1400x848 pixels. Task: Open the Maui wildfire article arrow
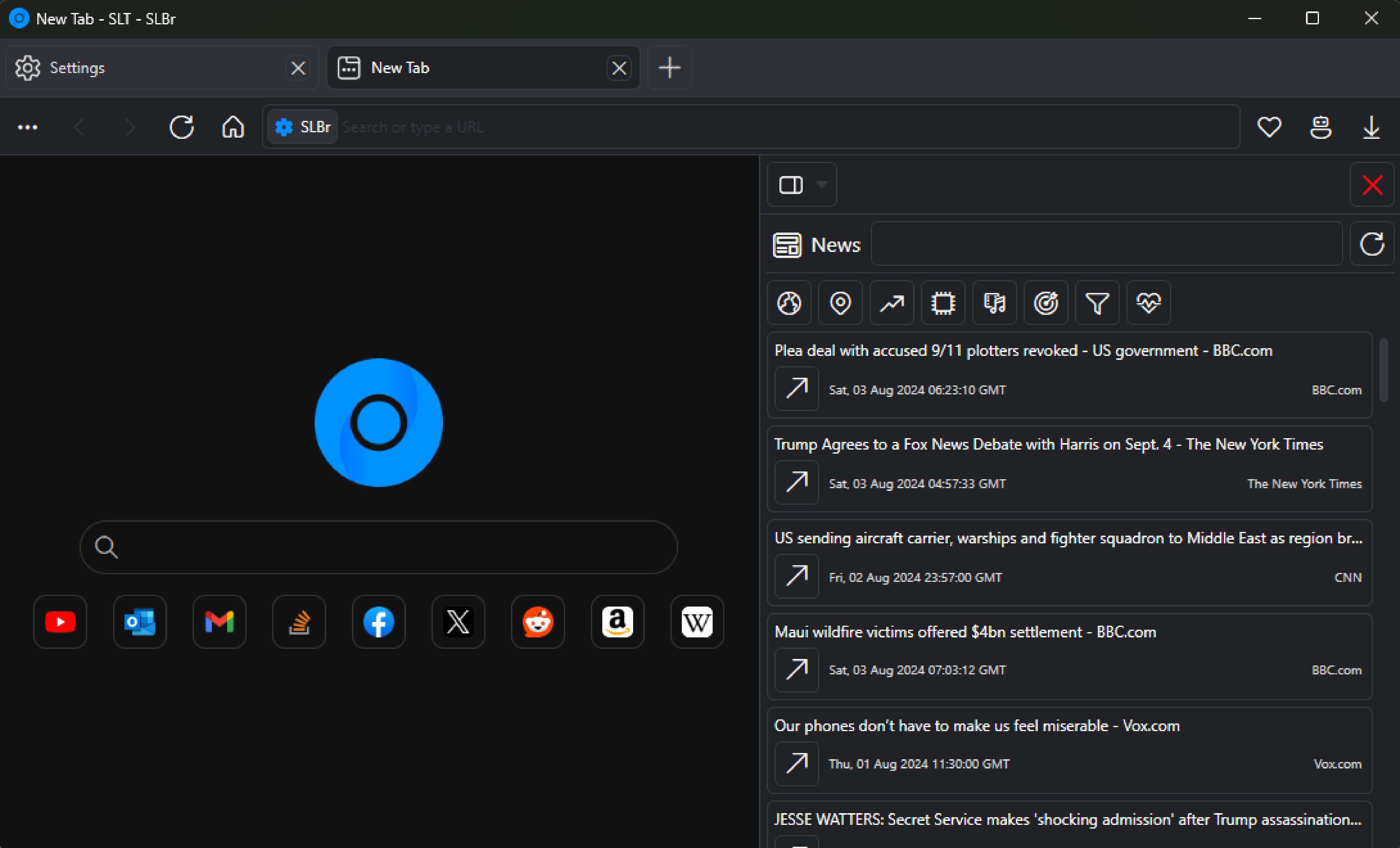point(796,669)
